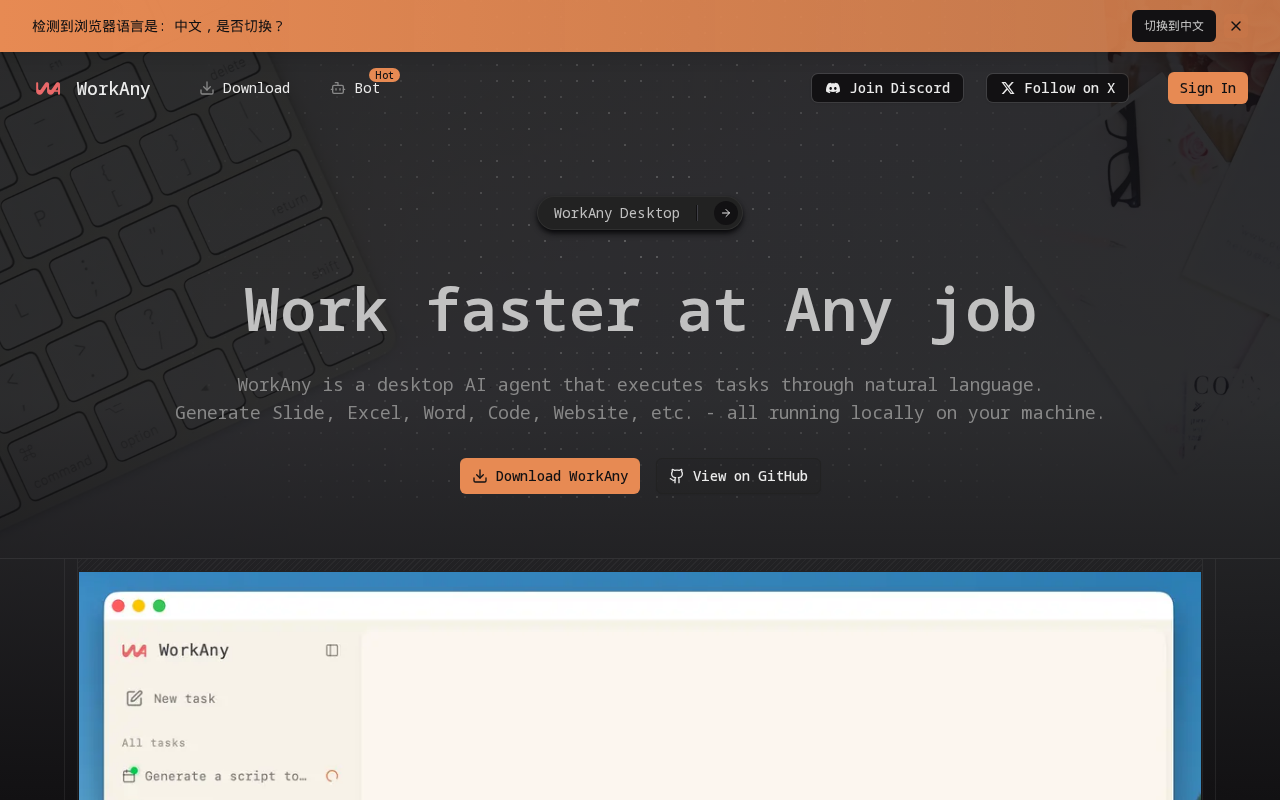Click the WorkAny logo in app preview
Viewport: 1280px width, 800px height.
pyautogui.click(x=134, y=650)
